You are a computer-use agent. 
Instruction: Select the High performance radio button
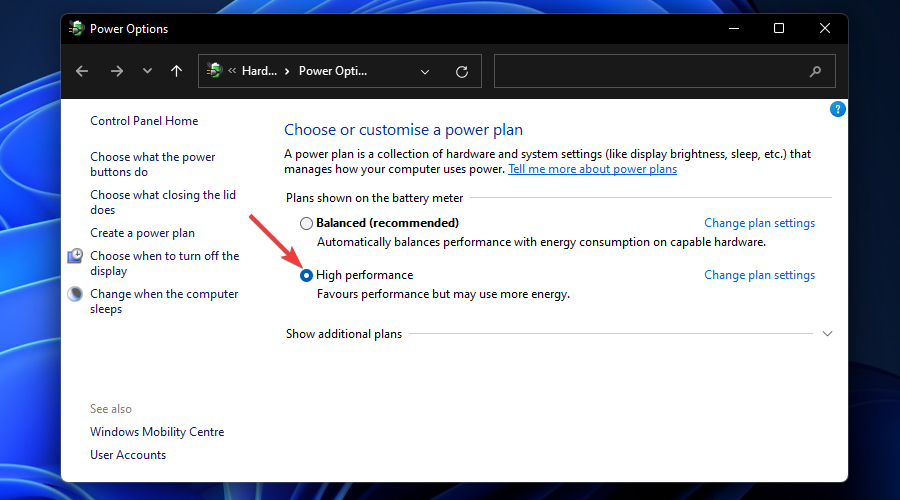[x=307, y=276]
